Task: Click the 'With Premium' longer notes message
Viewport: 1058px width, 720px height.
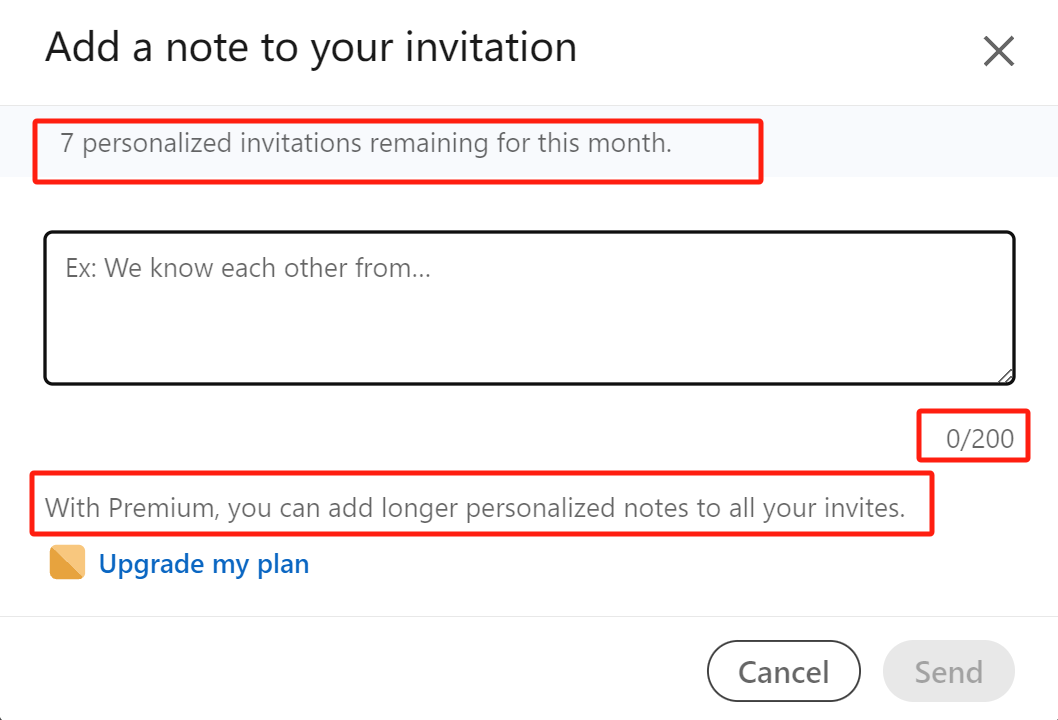Action: pos(475,508)
